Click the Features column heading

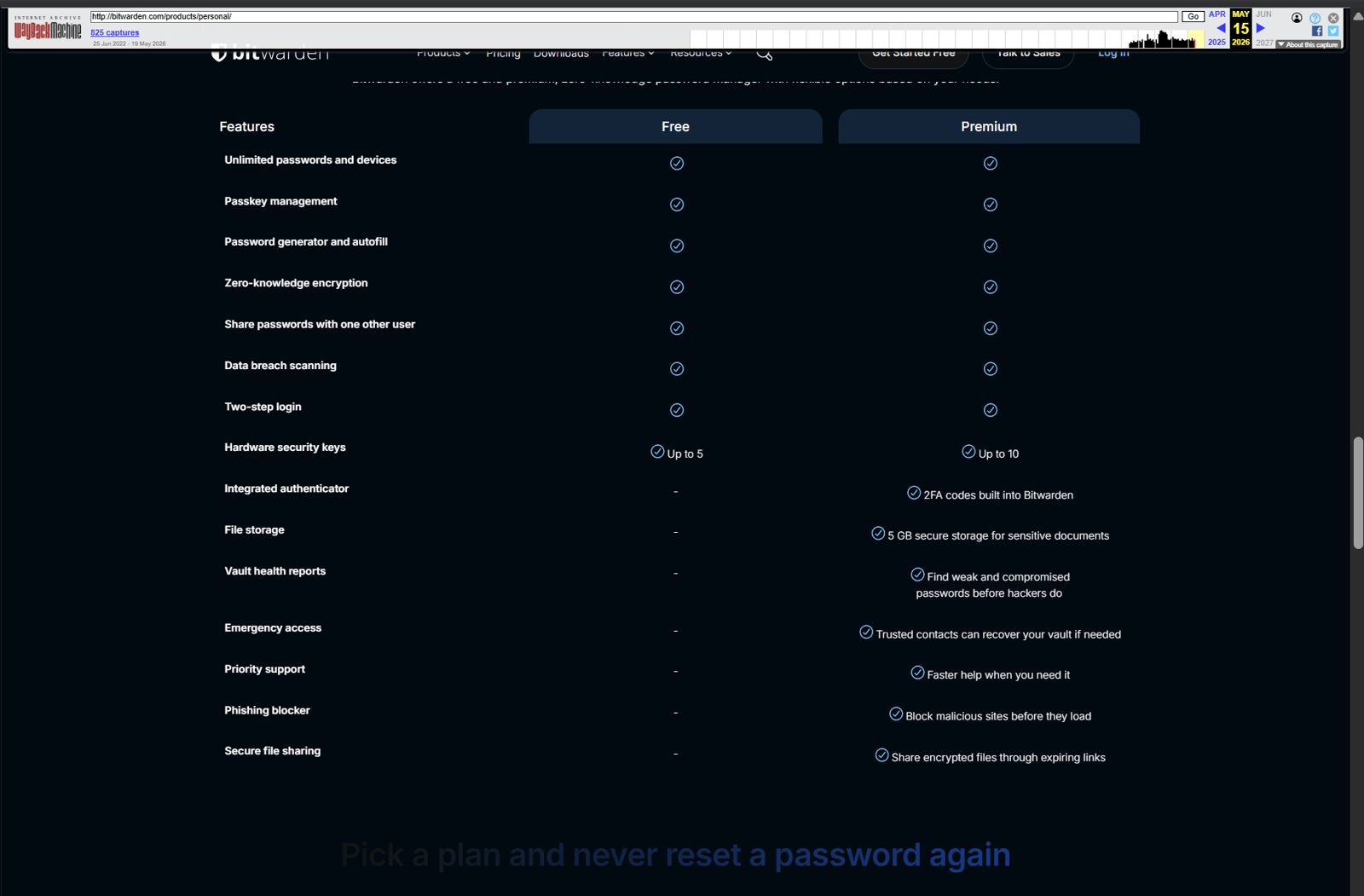point(247,126)
